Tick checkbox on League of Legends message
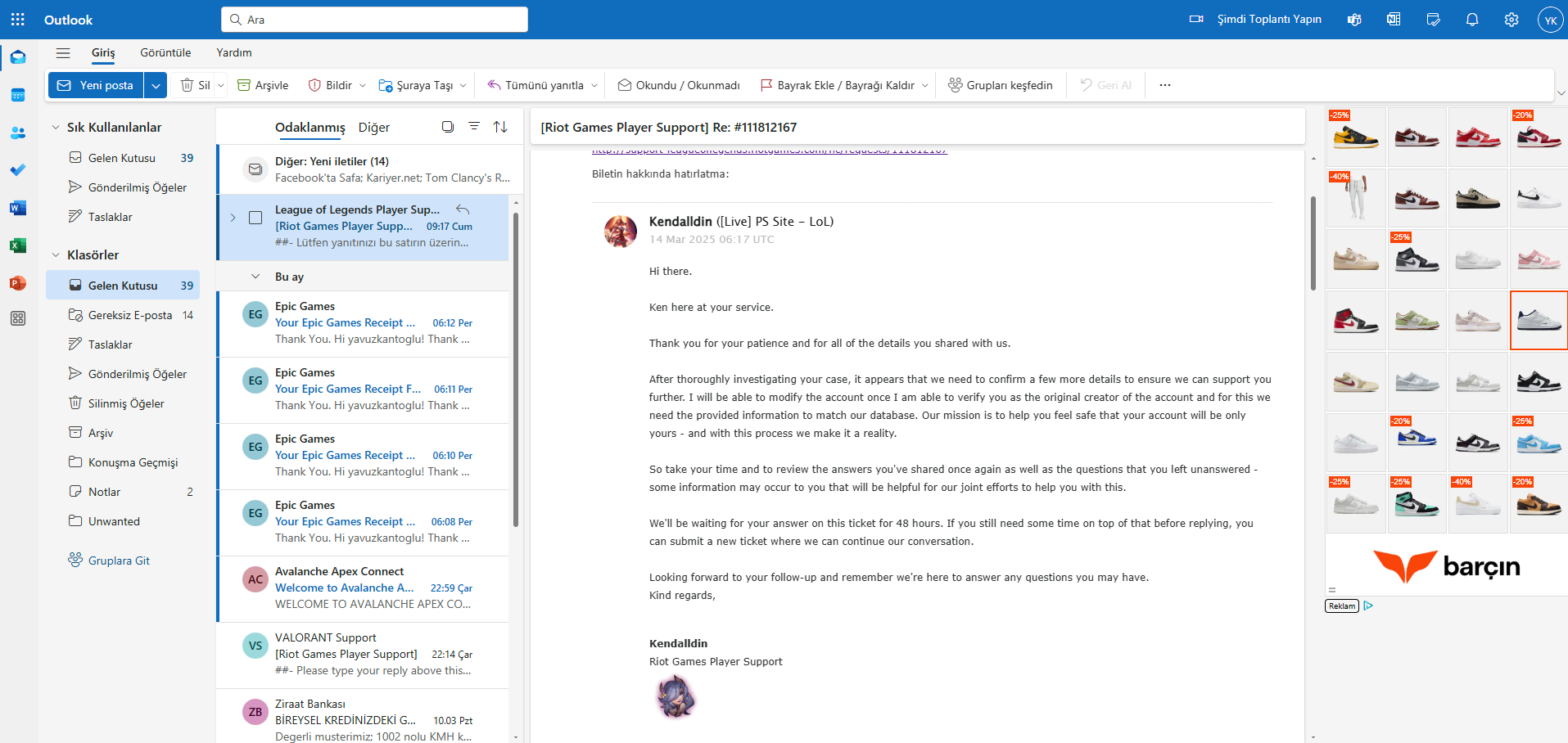The width and height of the screenshot is (1568, 743). 255,218
